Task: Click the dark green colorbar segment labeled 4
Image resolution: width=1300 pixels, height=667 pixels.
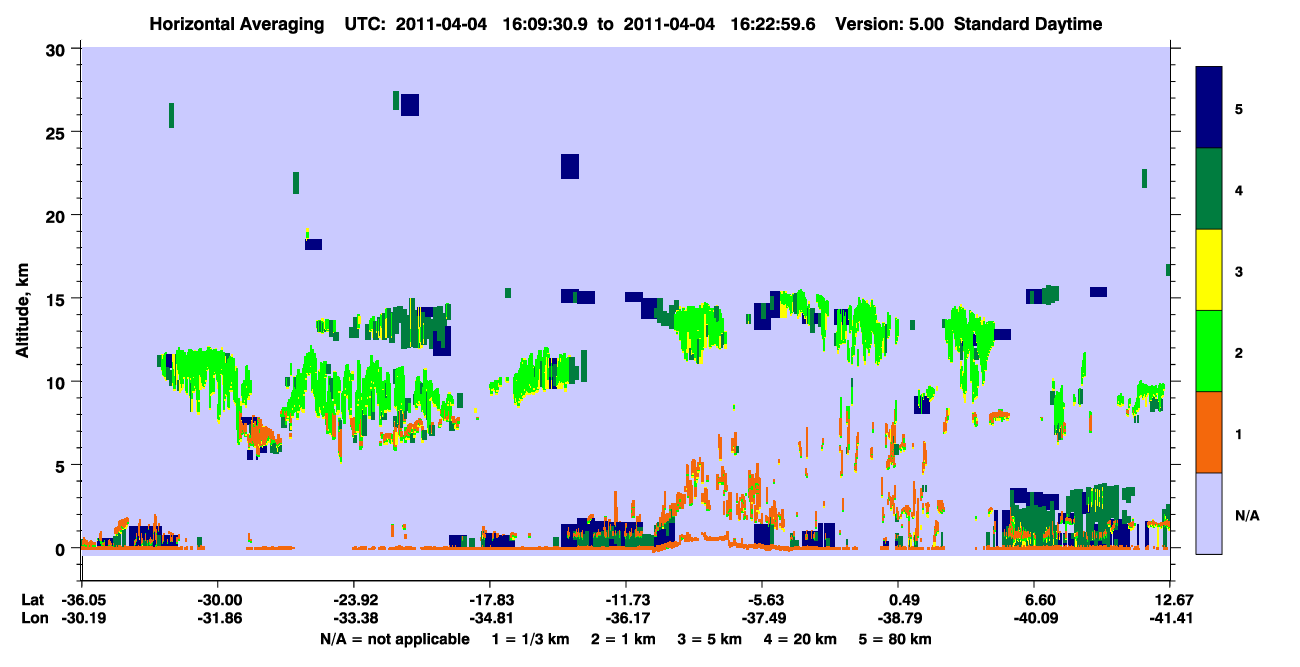Action: click(1209, 189)
